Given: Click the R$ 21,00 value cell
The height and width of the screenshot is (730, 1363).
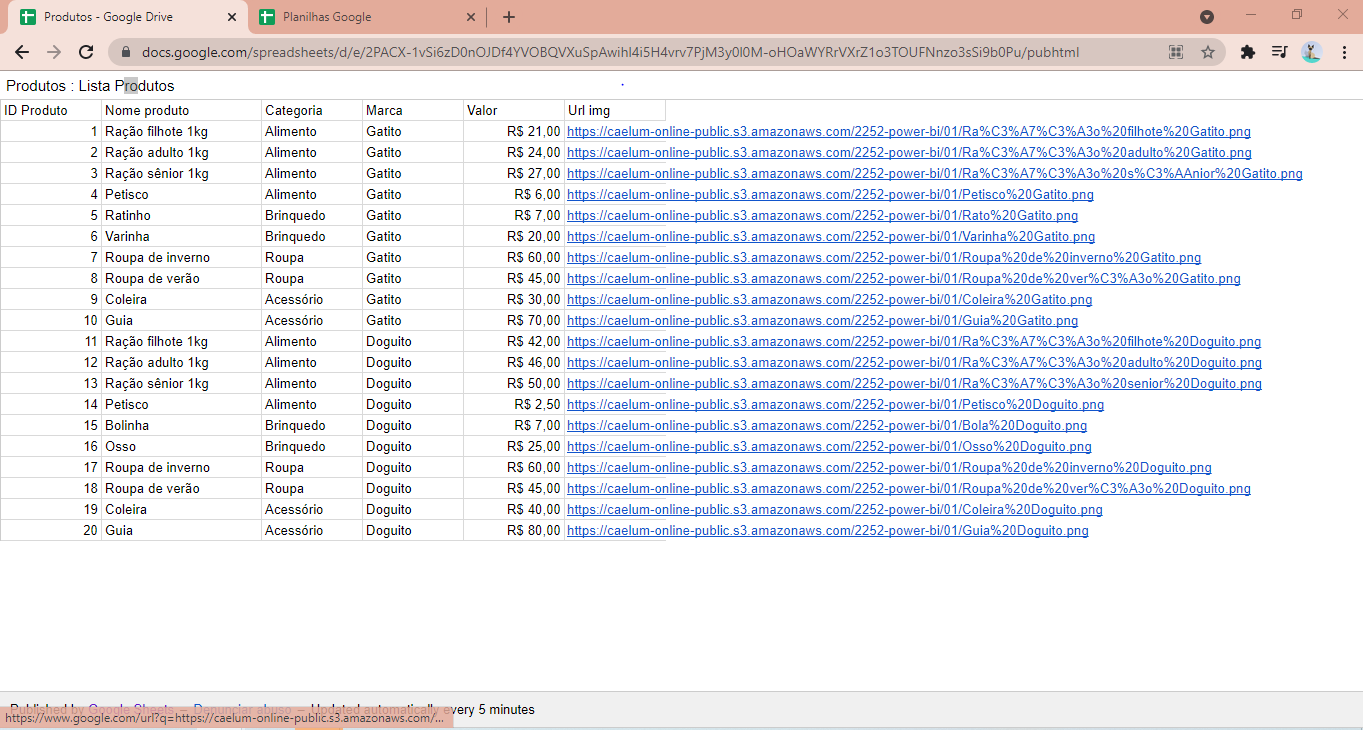Looking at the screenshot, I should coord(514,131).
